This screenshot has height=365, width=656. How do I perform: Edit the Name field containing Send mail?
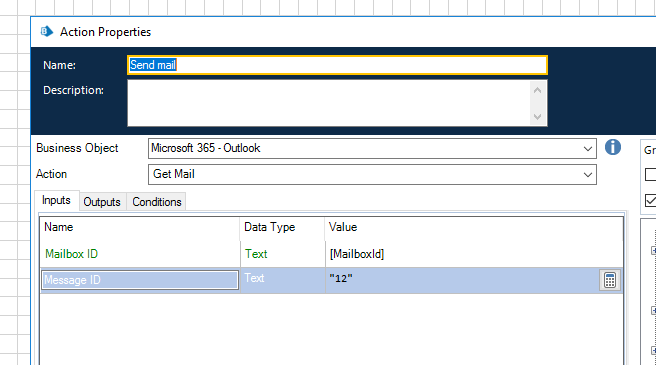click(337, 65)
